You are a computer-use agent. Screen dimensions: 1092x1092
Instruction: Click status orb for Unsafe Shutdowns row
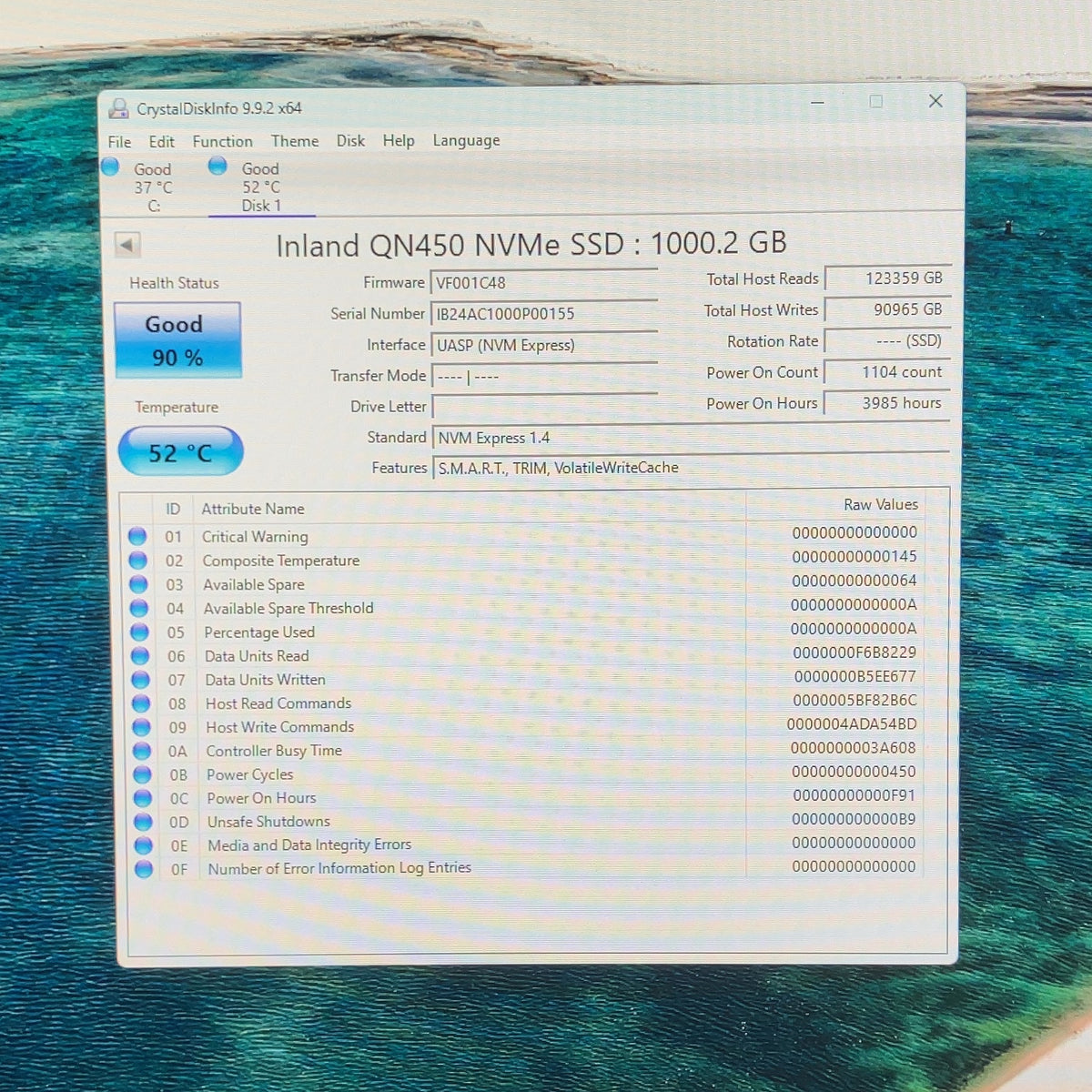coord(143,822)
